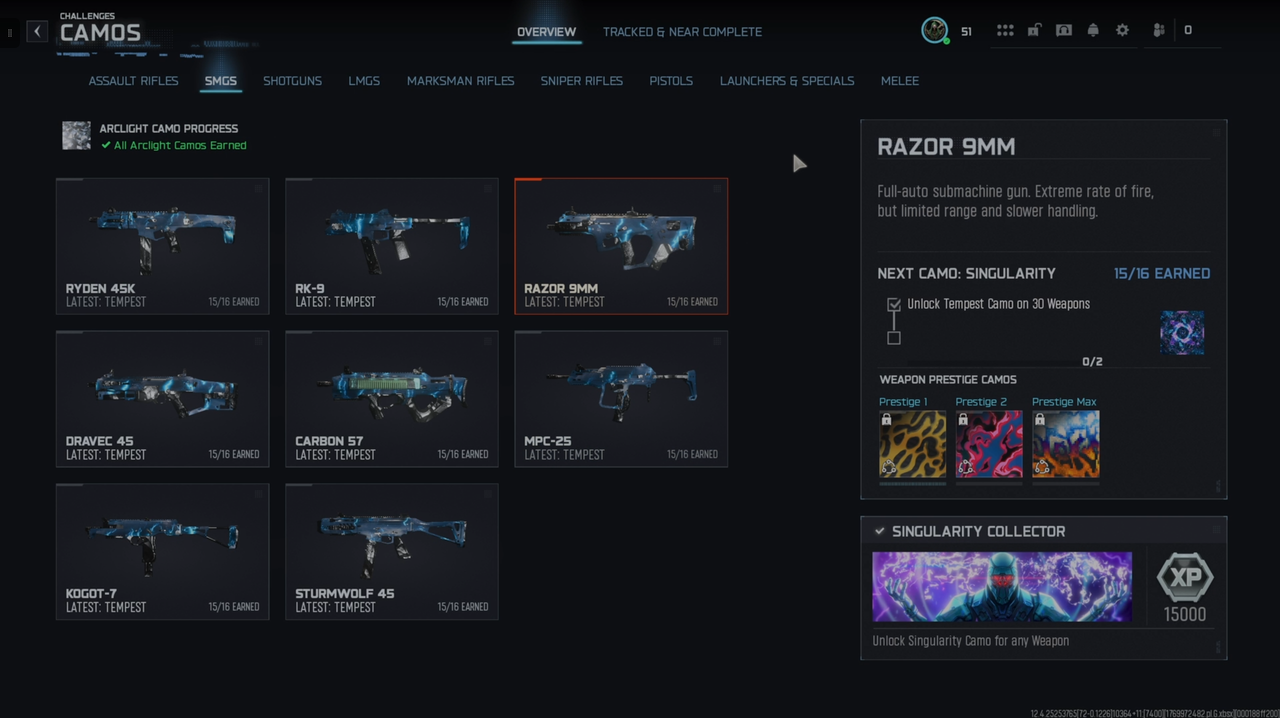Select the SMGs category

click(x=221, y=81)
